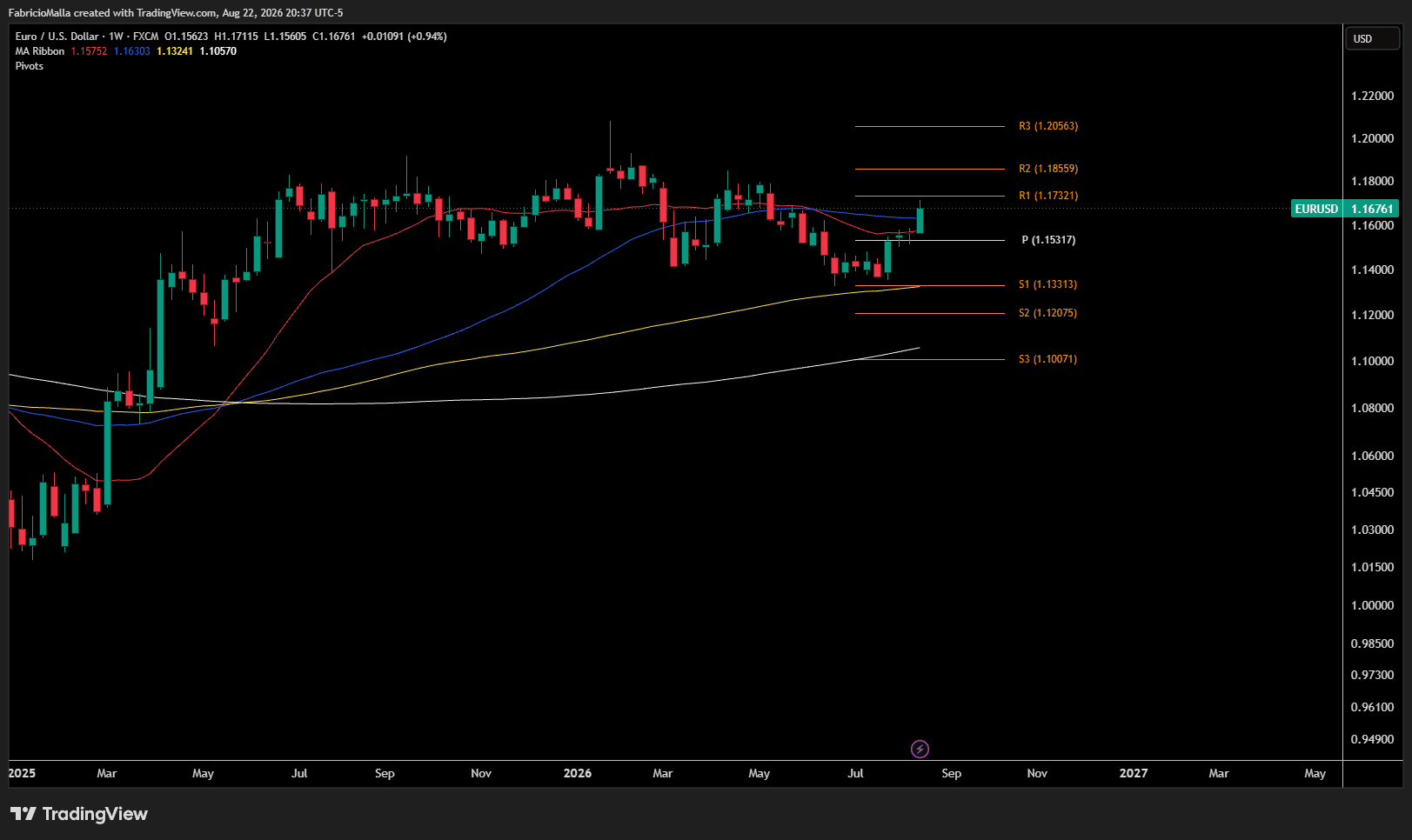
Task: Click the 2027 label on the time axis
Action: (x=1133, y=773)
